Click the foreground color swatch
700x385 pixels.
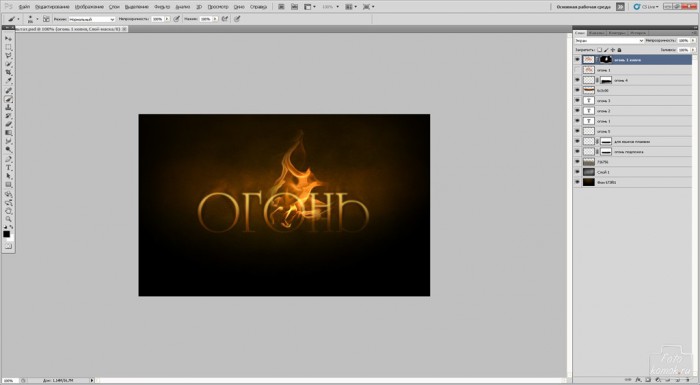(x=6, y=234)
